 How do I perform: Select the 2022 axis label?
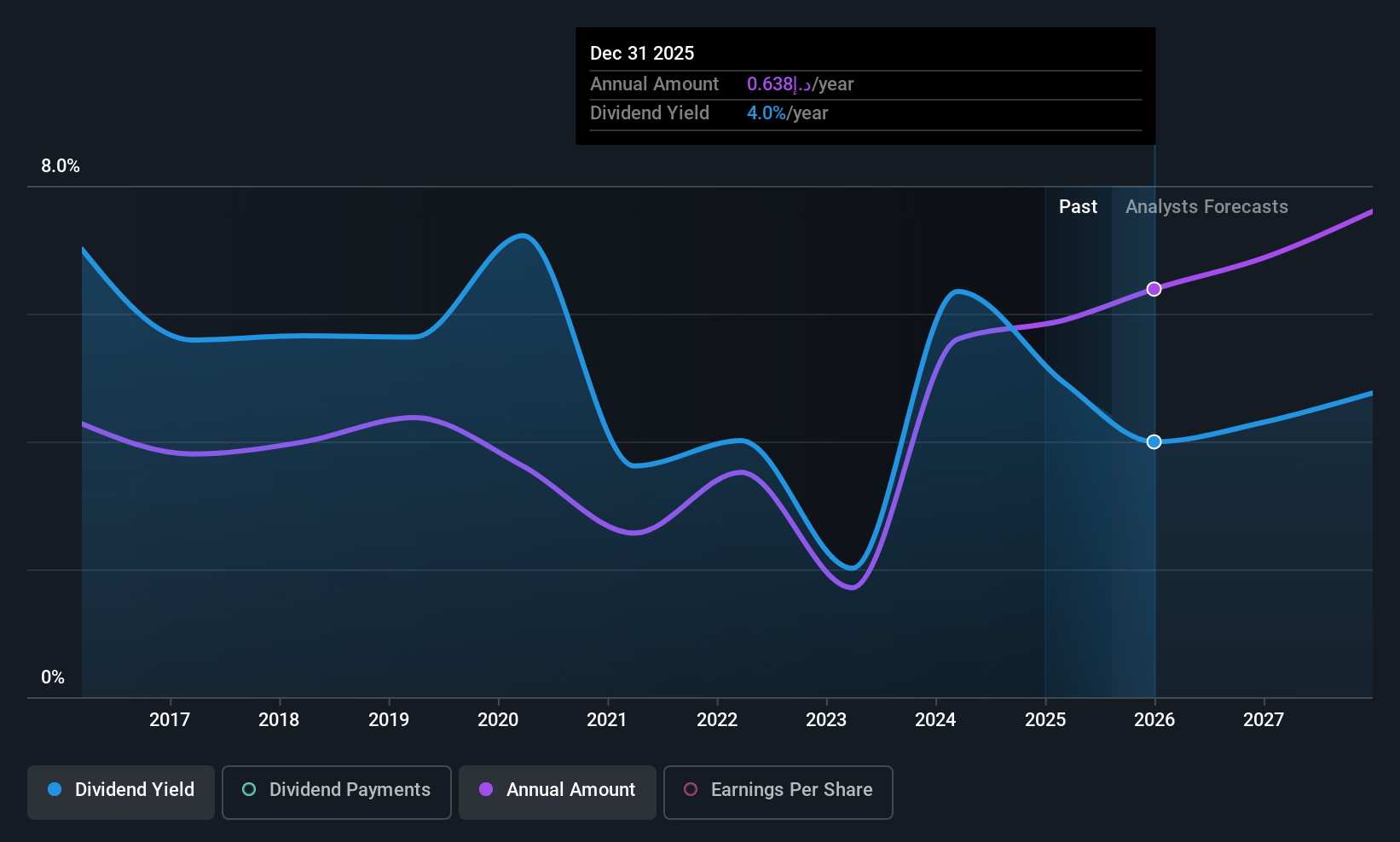pyautogui.click(x=717, y=720)
